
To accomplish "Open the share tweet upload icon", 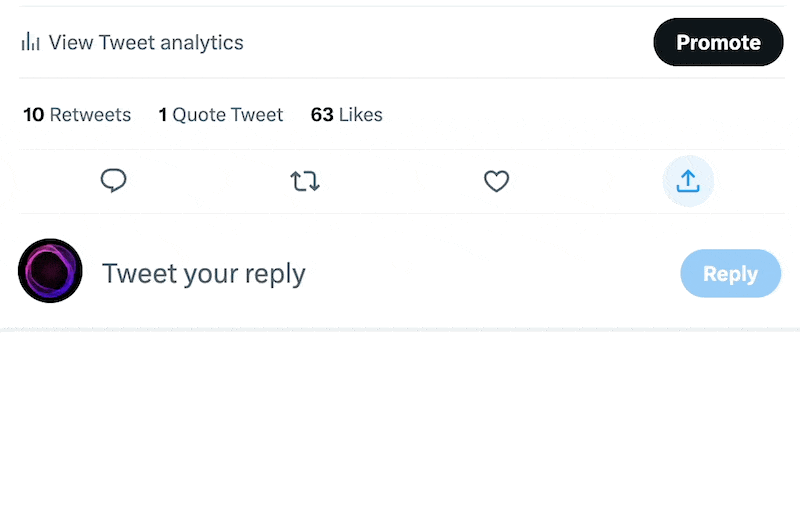I will click(688, 181).
